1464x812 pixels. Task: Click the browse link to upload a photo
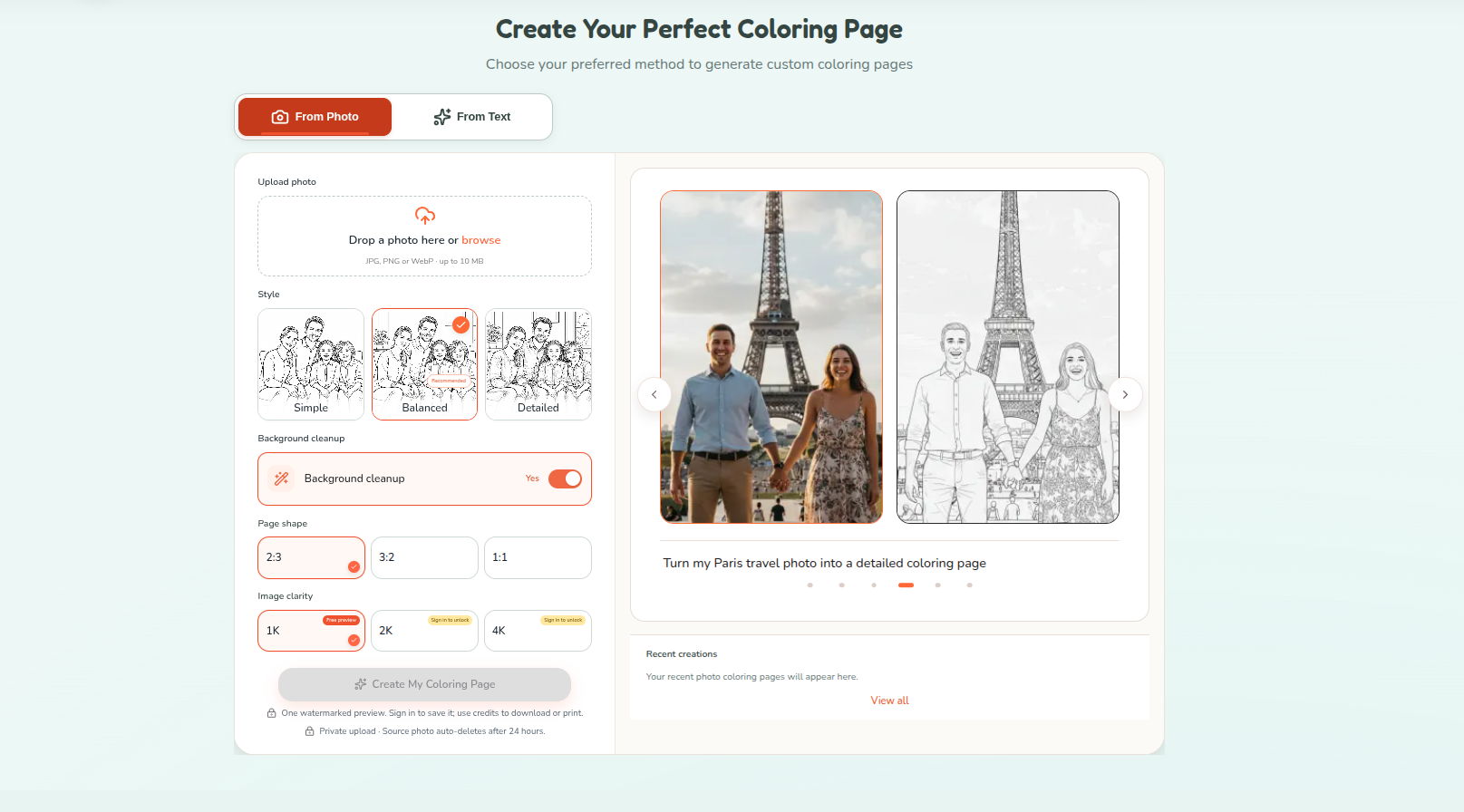tap(481, 240)
